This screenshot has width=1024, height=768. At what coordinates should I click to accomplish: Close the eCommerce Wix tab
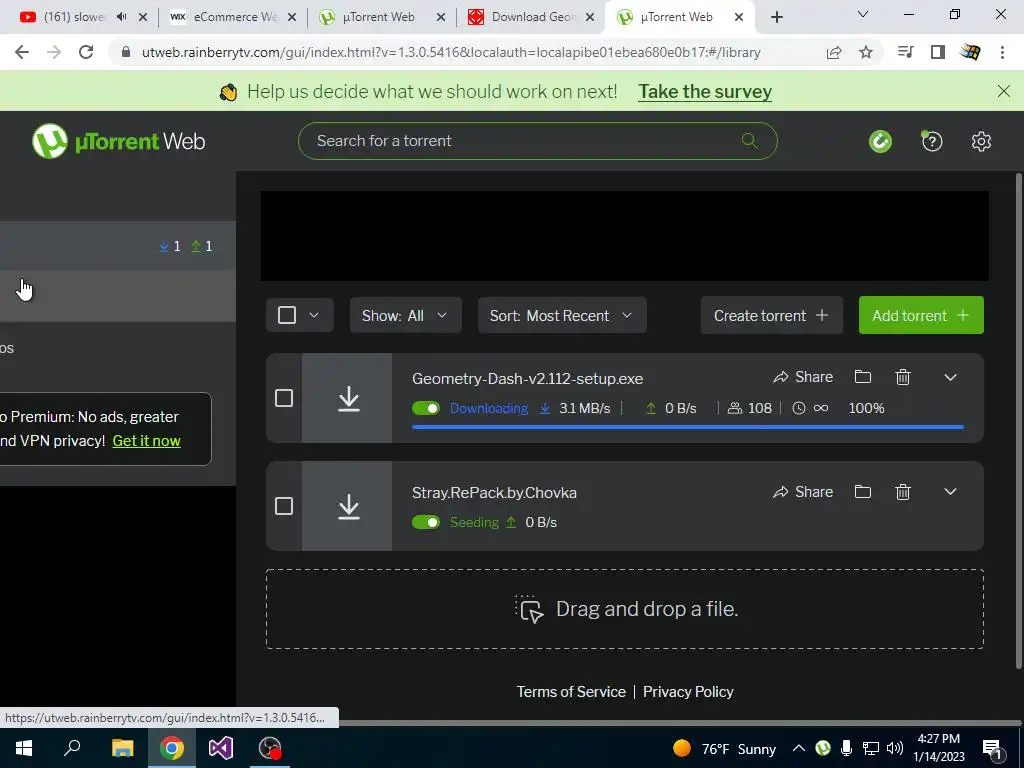[x=292, y=17]
